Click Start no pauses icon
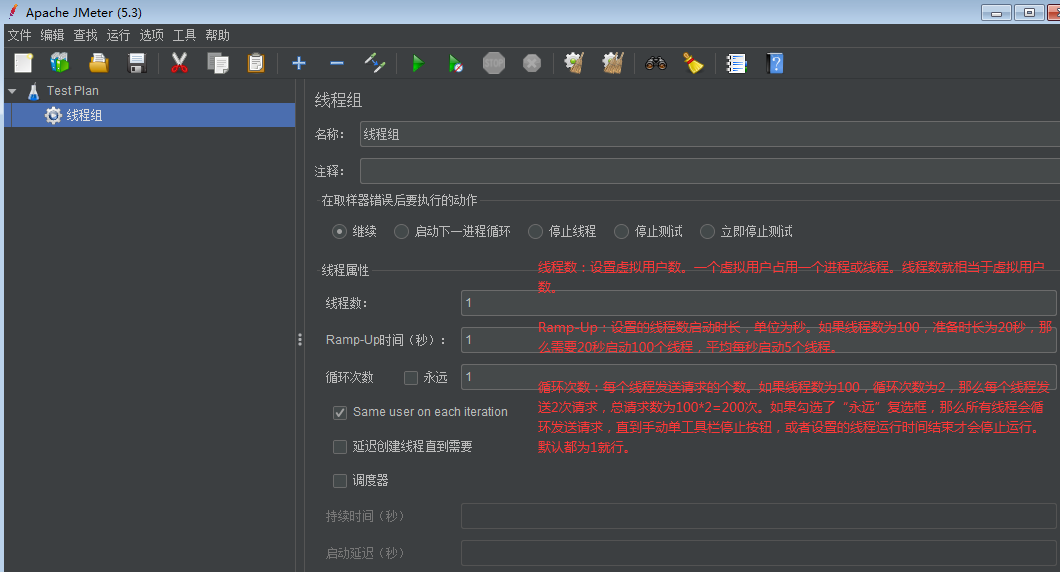Image resolution: width=1060 pixels, height=572 pixels. click(456, 64)
